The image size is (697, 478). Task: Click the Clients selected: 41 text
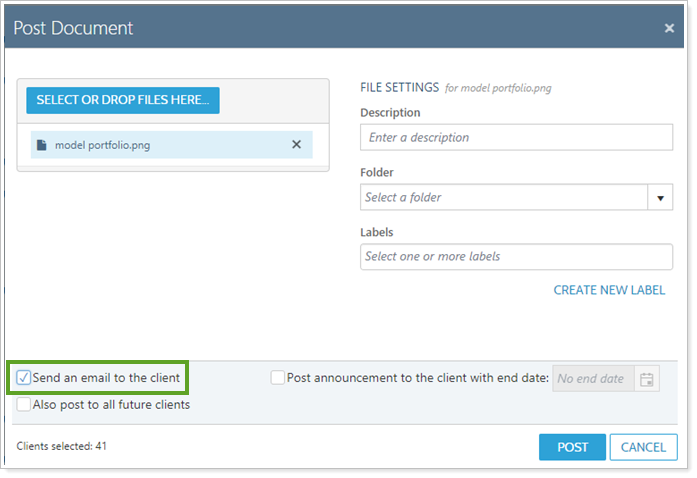point(62,446)
